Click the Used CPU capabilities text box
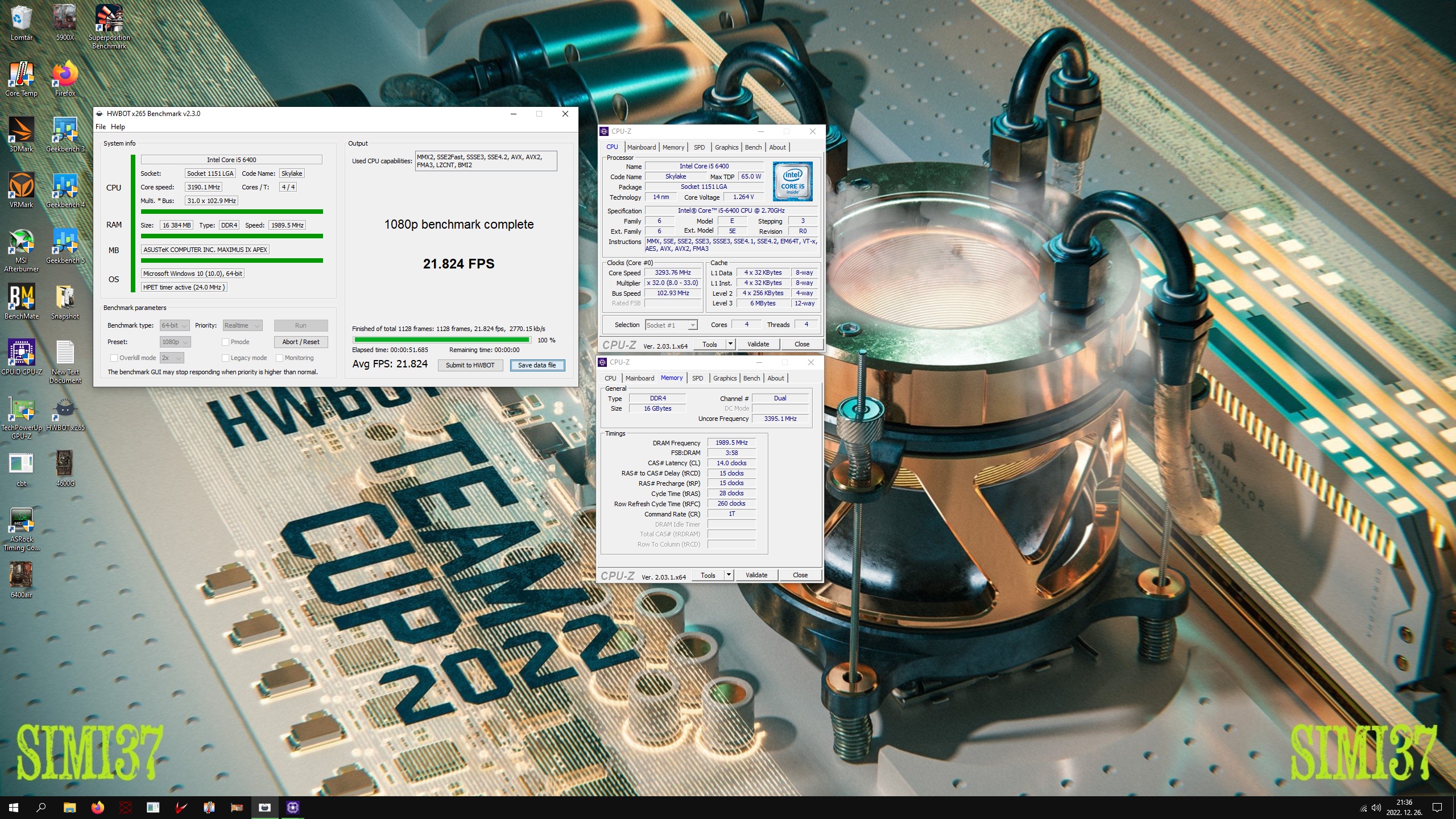This screenshot has width=1456, height=819. [x=486, y=161]
